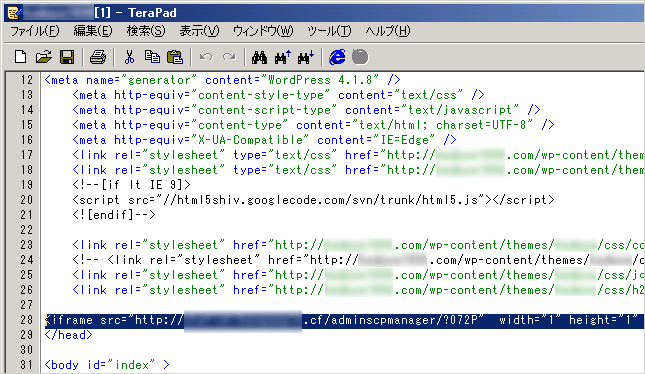Open the 編集(E) menu
The width and height of the screenshot is (645, 374).
coord(93,31)
